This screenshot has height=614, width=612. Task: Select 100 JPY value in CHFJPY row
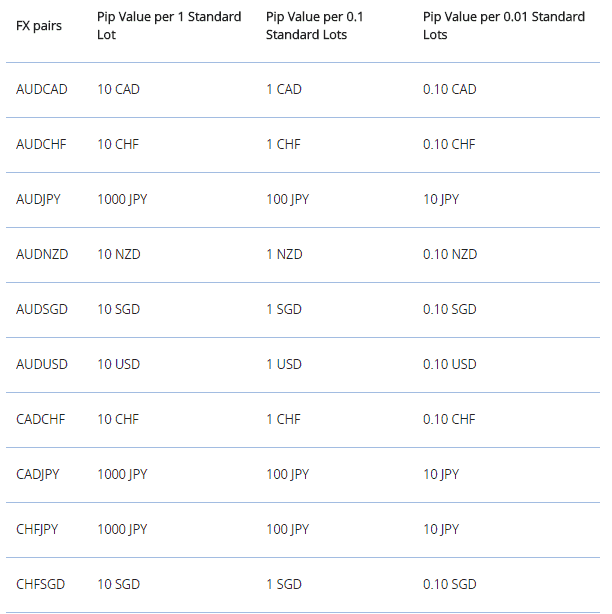[287, 529]
